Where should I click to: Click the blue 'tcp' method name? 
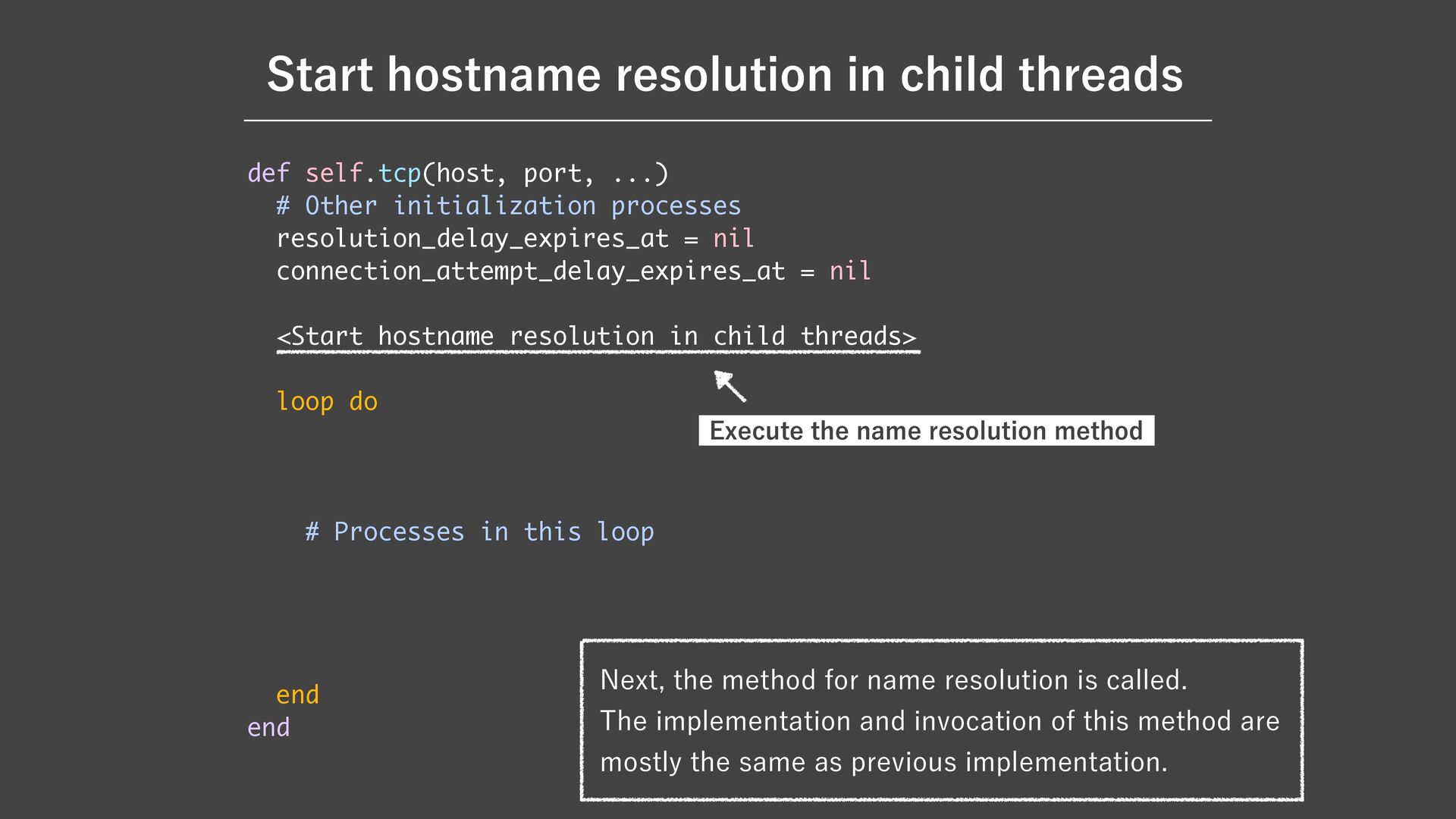399,174
